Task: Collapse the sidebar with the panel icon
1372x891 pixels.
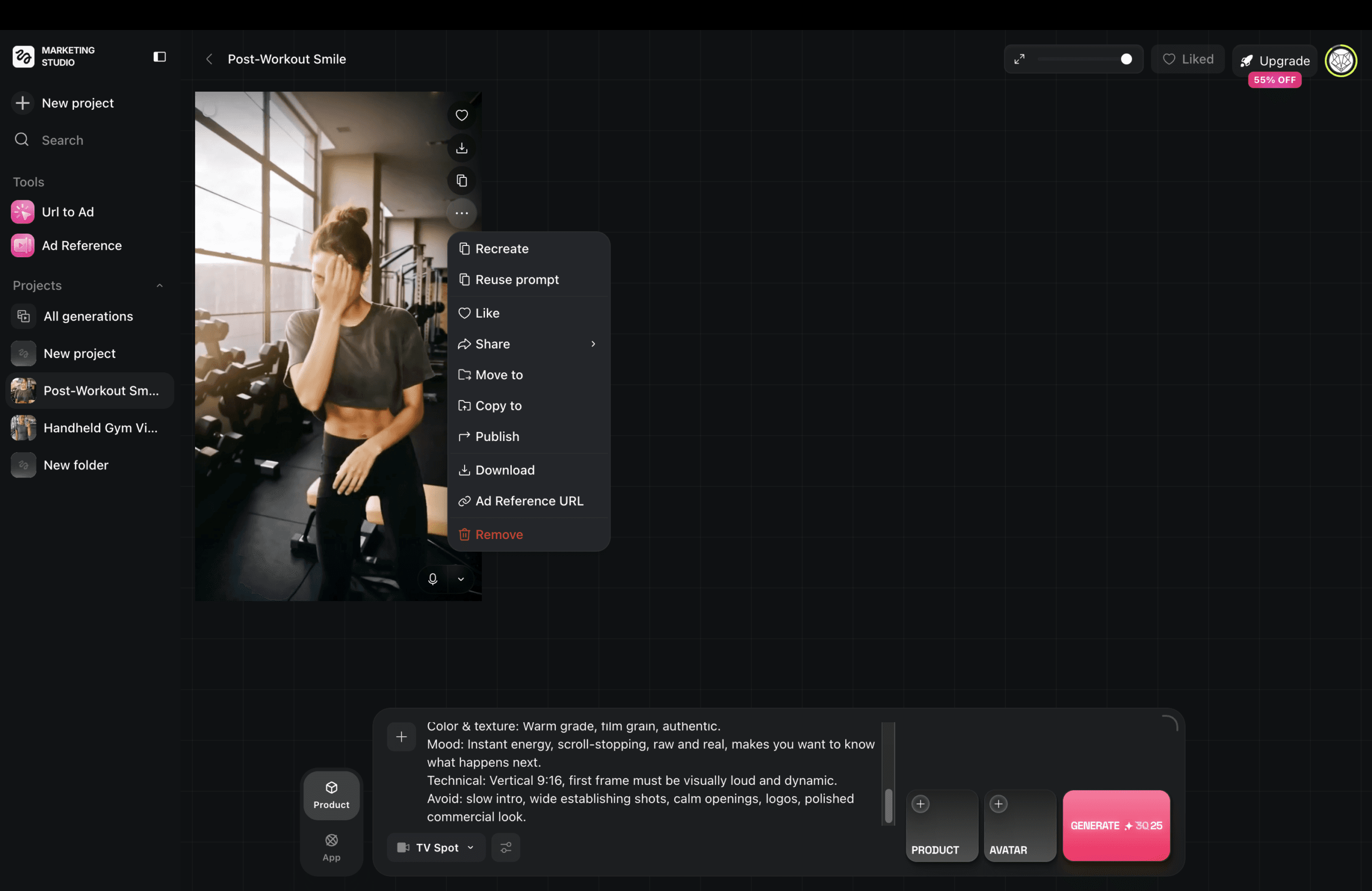Action: point(160,56)
